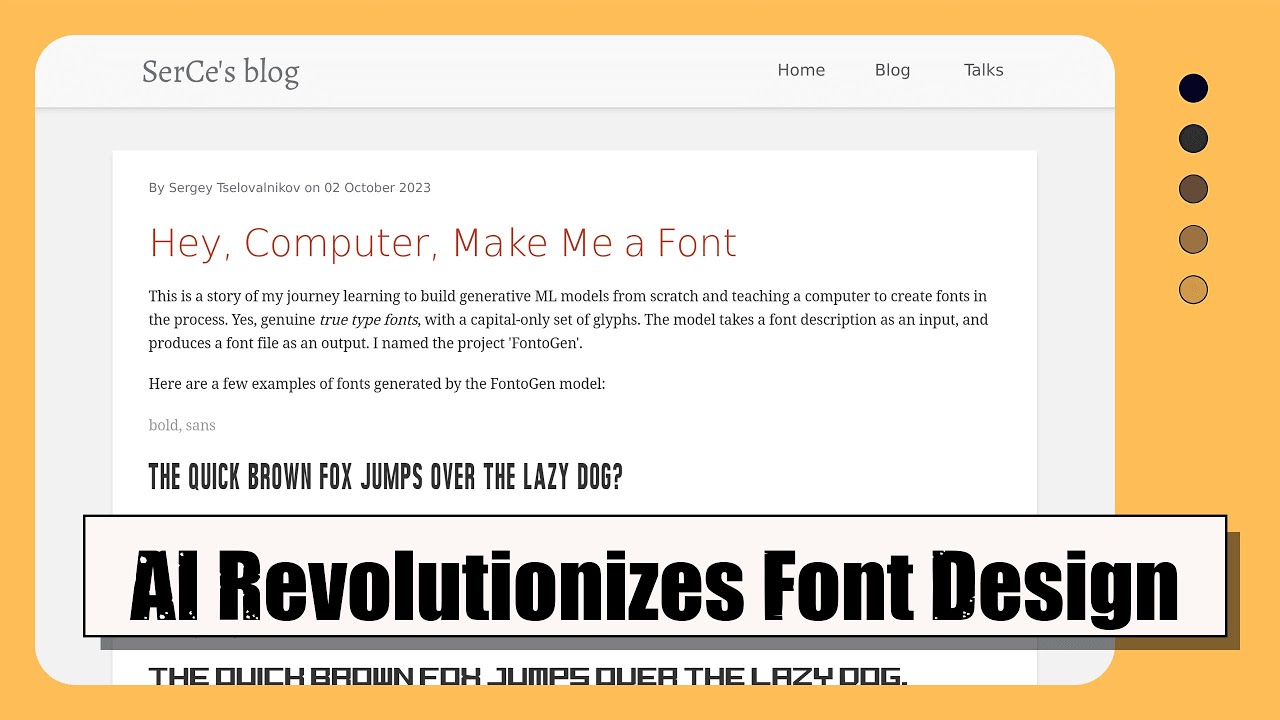The height and width of the screenshot is (720, 1280).
Task: Click the medium brown color dot
Action: 1193,239
